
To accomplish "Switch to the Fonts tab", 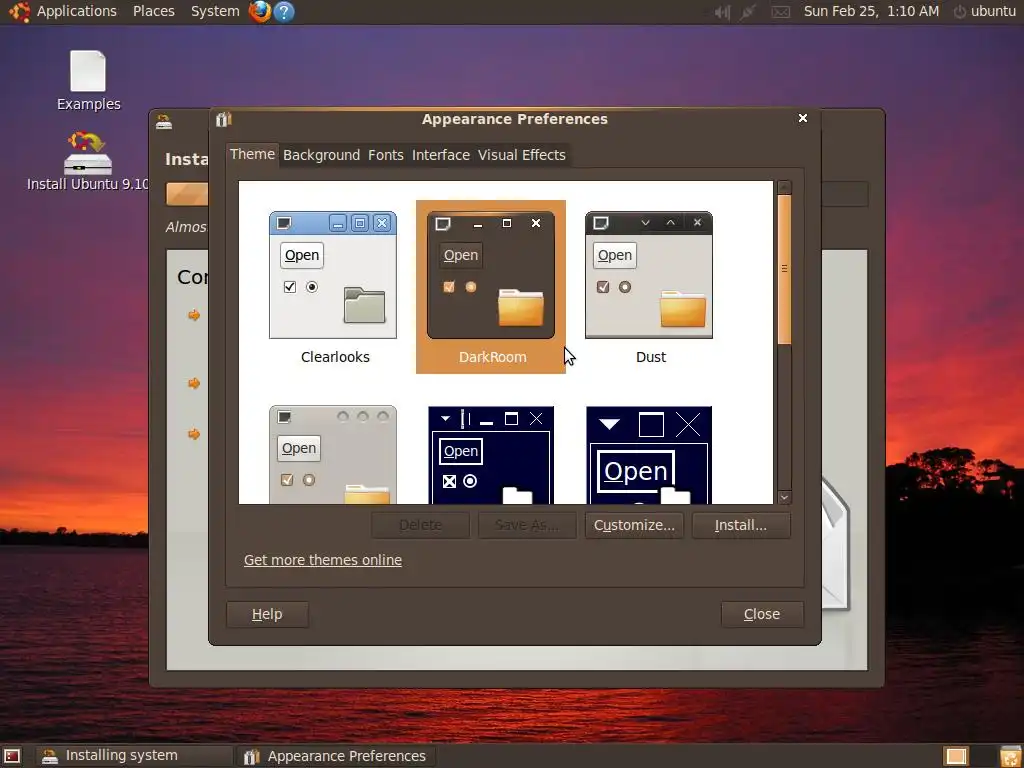I will (x=385, y=155).
